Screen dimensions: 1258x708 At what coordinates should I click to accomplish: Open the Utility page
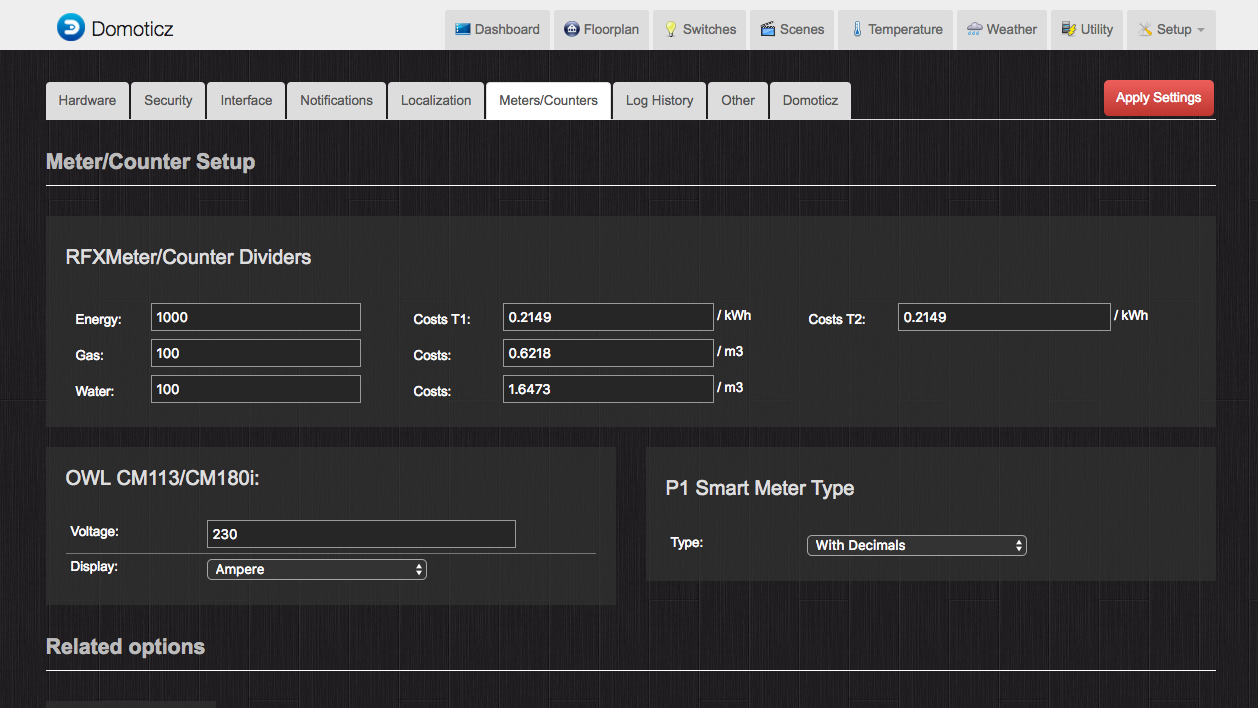(x=1086, y=29)
